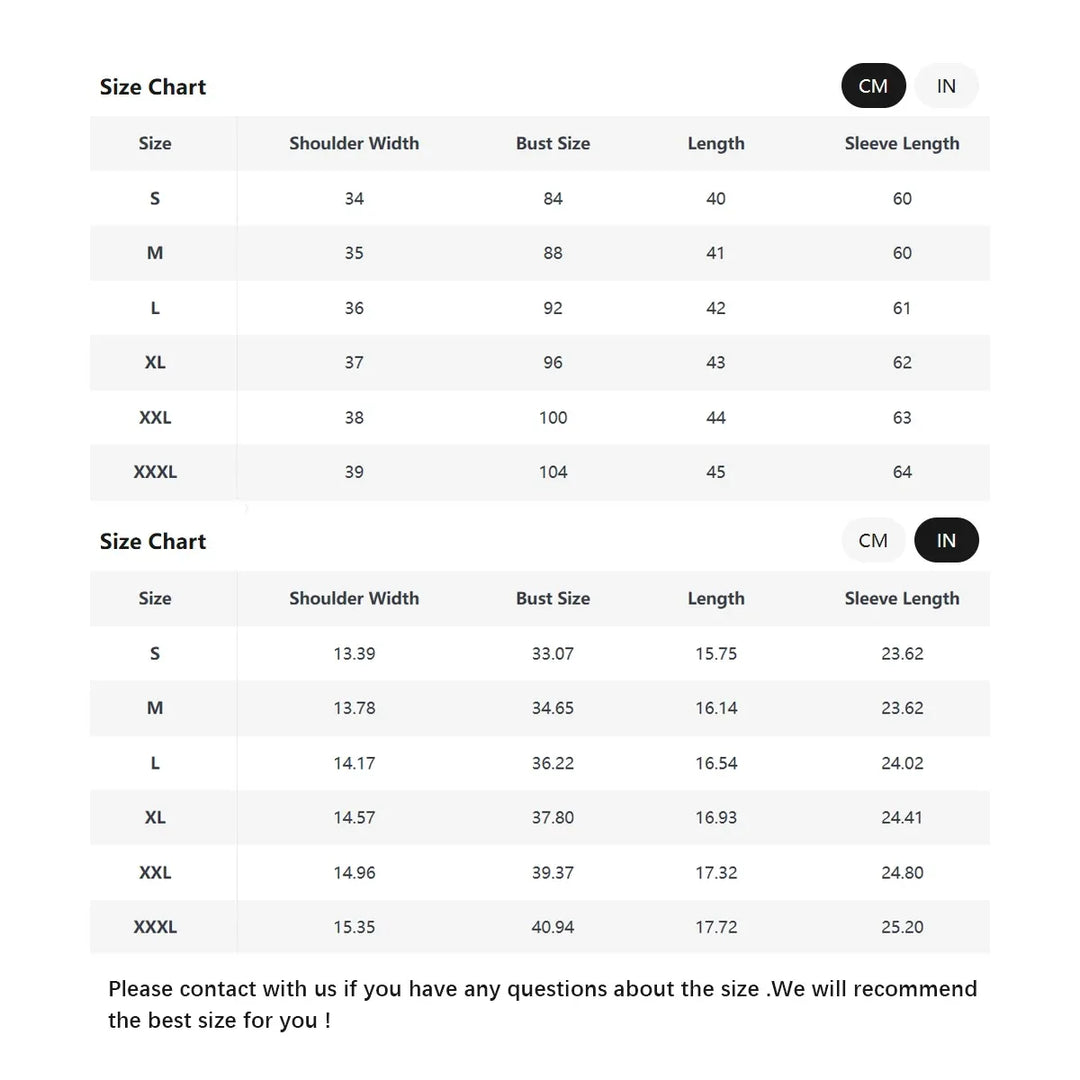
Task: Click the bottom Size Chart heading
Action: click(x=153, y=541)
